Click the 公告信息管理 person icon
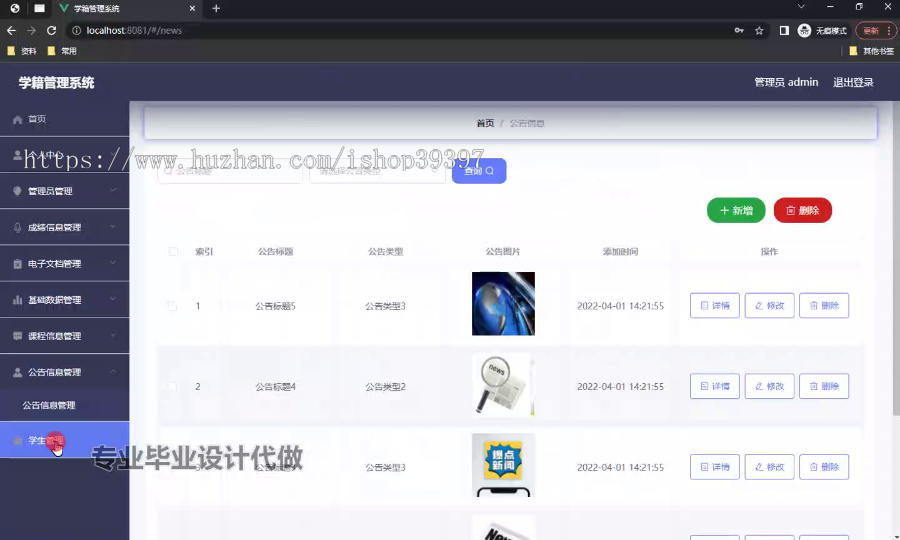This screenshot has width=900, height=540. [x=17, y=372]
